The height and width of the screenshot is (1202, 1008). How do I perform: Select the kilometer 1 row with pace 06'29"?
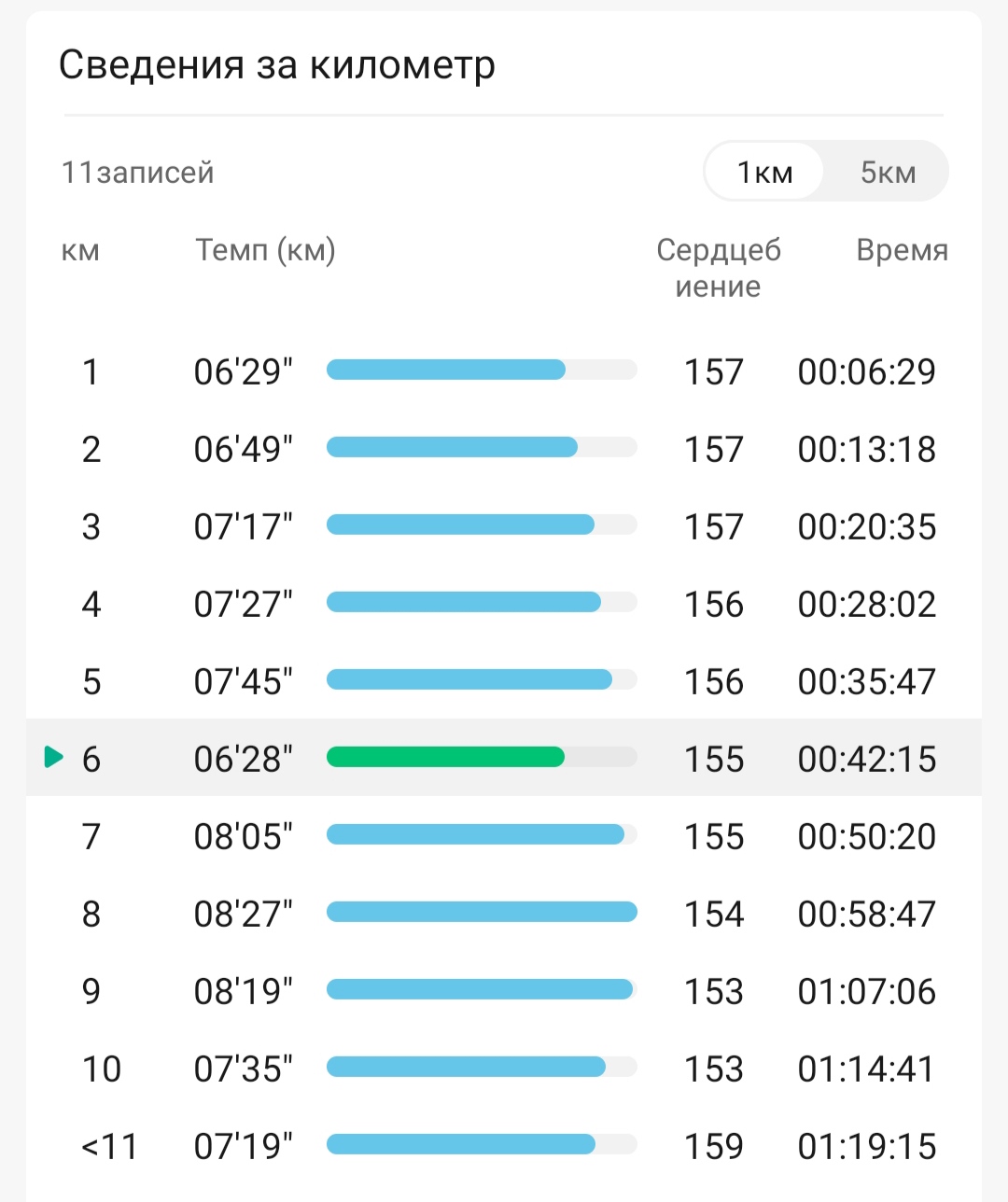click(504, 370)
